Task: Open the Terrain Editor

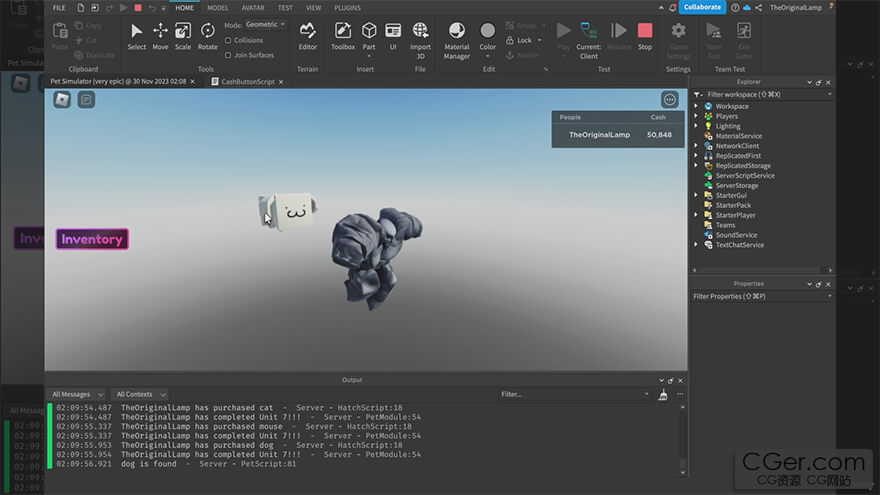Action: pos(308,36)
